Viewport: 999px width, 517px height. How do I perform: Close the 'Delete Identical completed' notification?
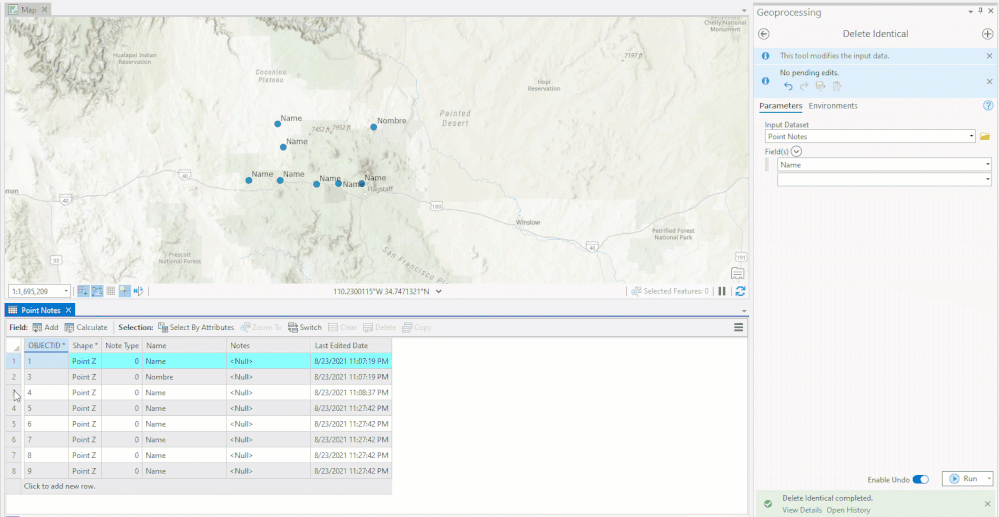[988, 503]
